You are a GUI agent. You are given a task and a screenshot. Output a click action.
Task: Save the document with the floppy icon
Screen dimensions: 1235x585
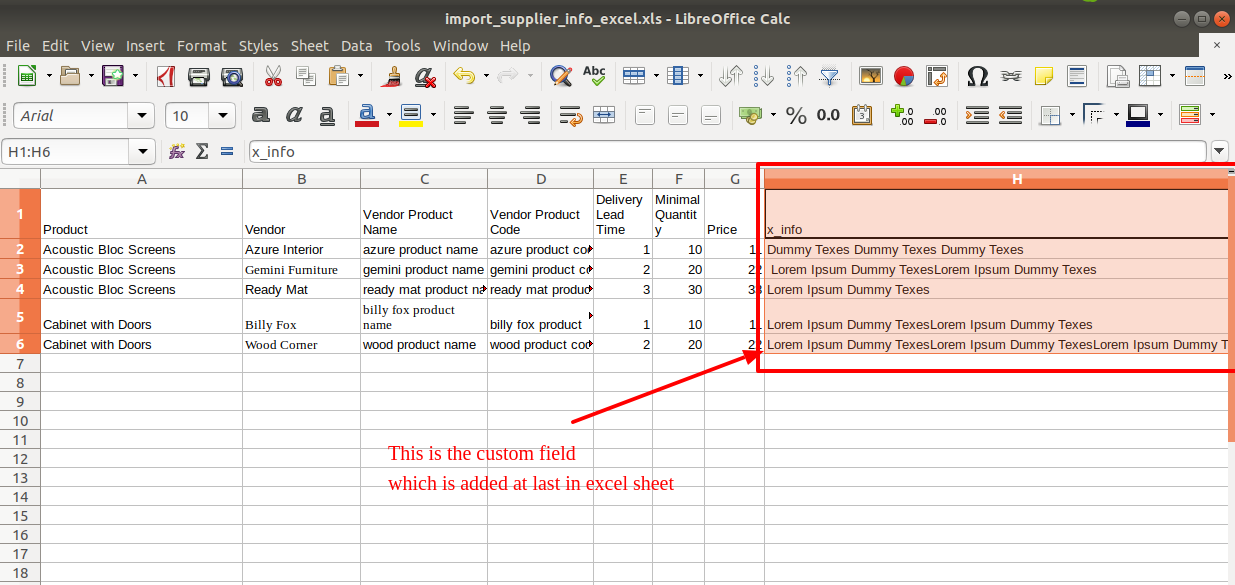tap(113, 76)
